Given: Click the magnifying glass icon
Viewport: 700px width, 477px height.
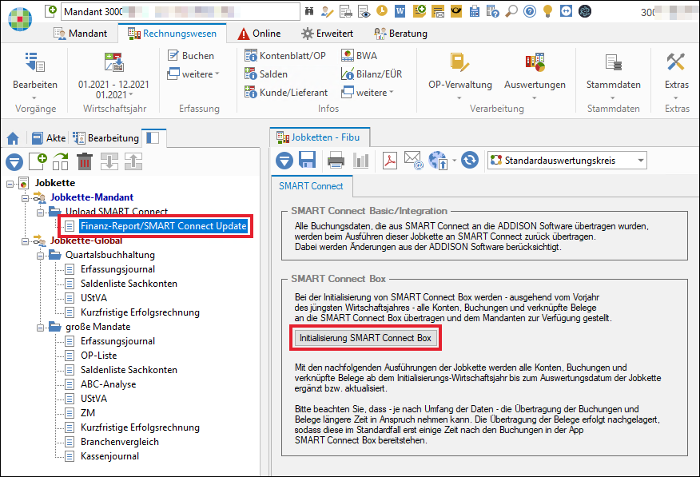Looking at the screenshot, I should tap(511, 11).
